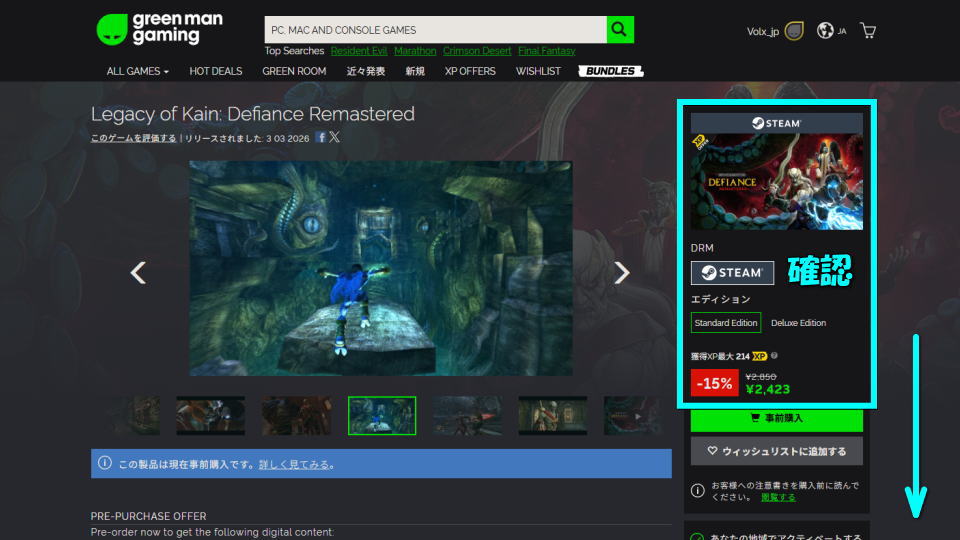Click the green search magnifier button
The width and height of the screenshot is (960, 540).
(x=621, y=30)
